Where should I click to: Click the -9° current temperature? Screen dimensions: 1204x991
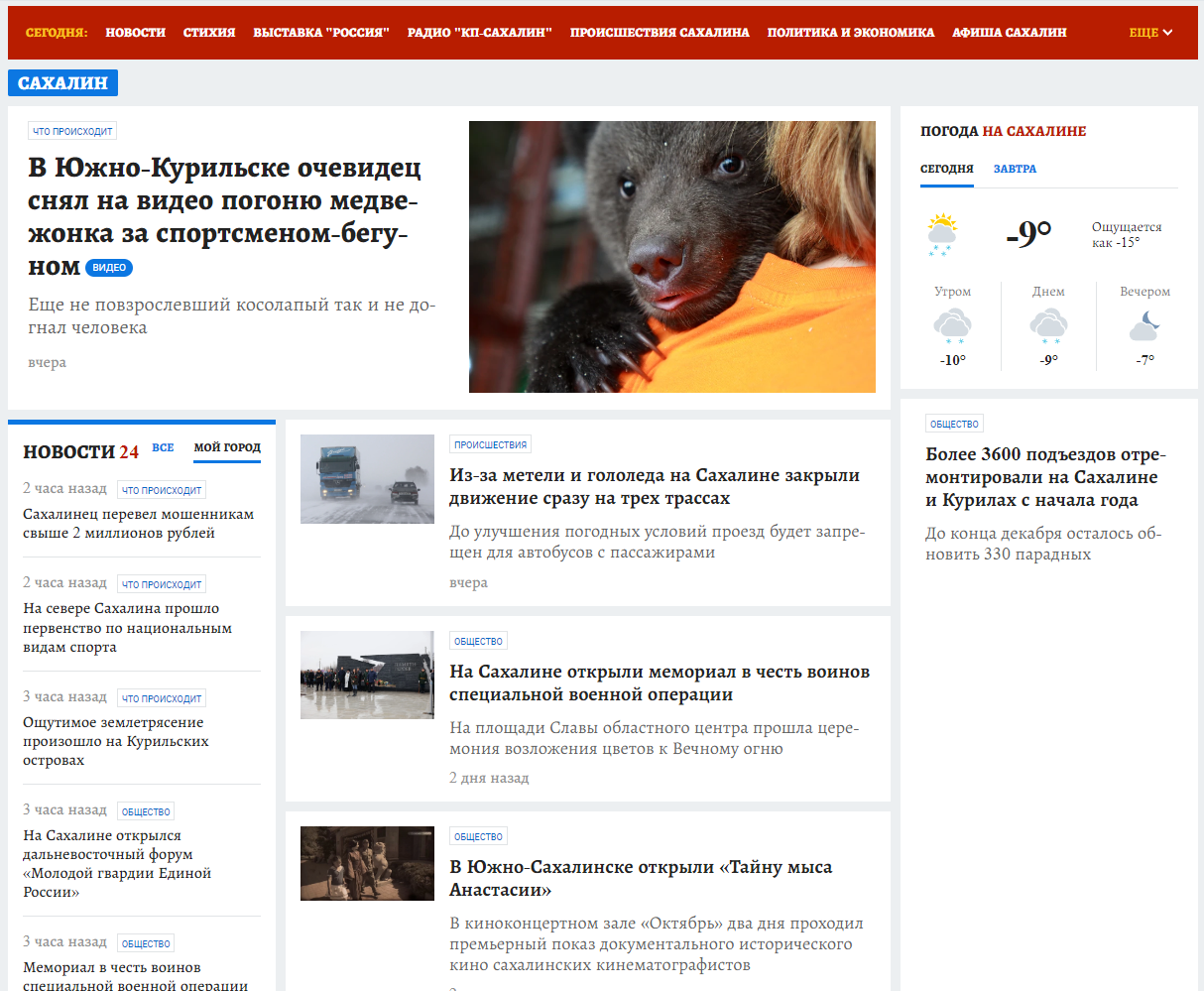coord(1028,233)
